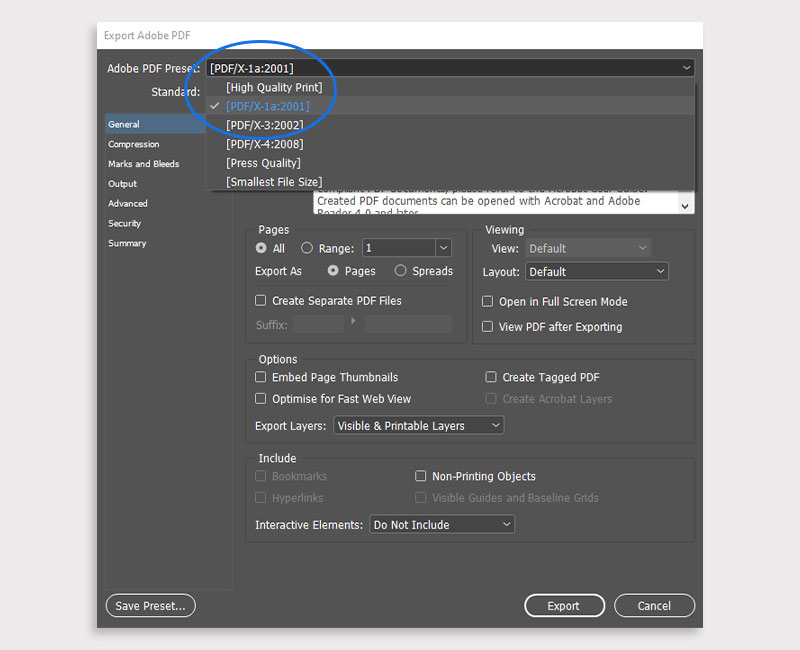Screen dimensions: 800x650
Task: Switch to the Compression category
Action: coord(134,144)
